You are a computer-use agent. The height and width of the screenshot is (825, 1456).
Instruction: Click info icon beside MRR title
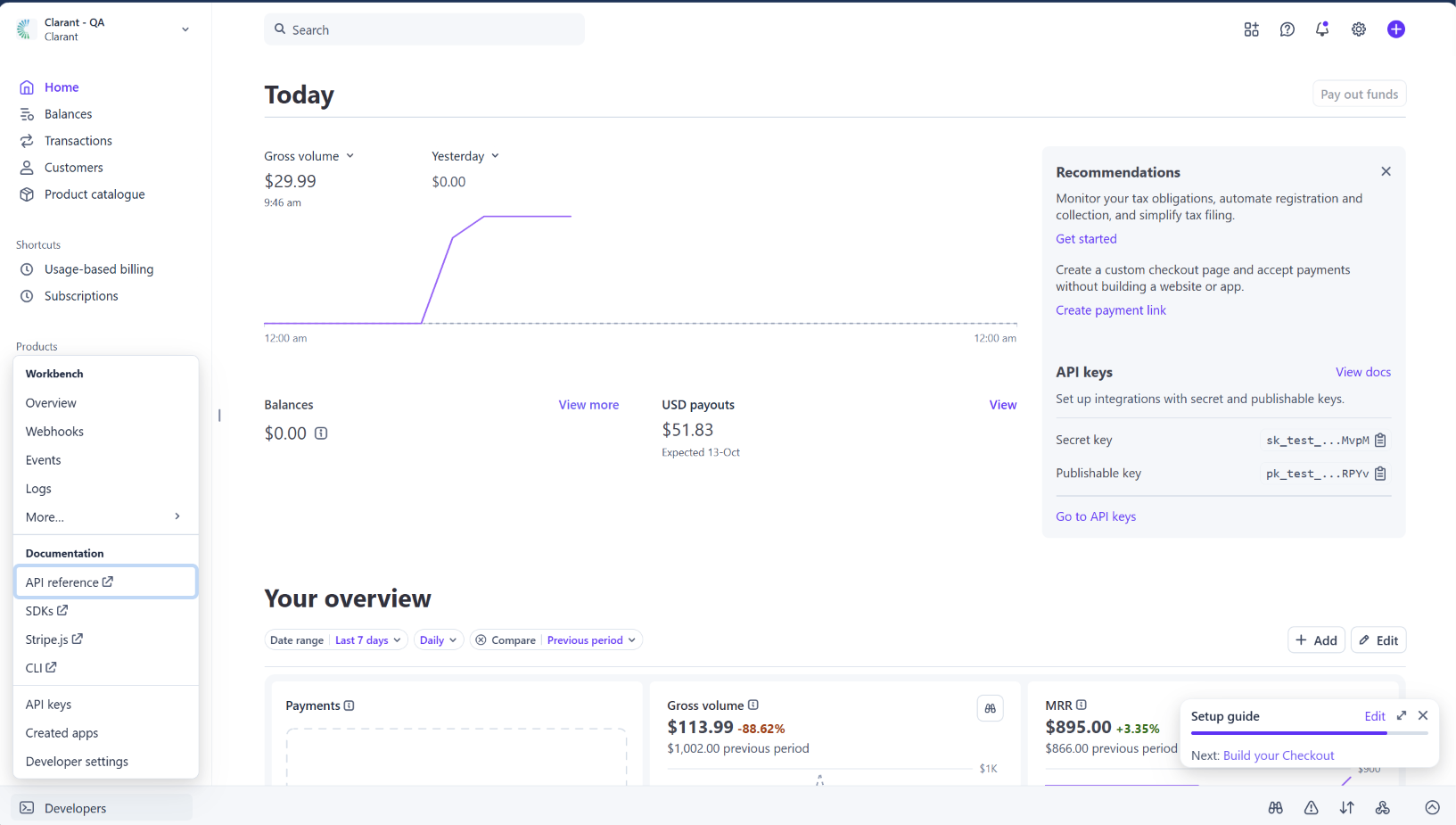tap(1082, 705)
